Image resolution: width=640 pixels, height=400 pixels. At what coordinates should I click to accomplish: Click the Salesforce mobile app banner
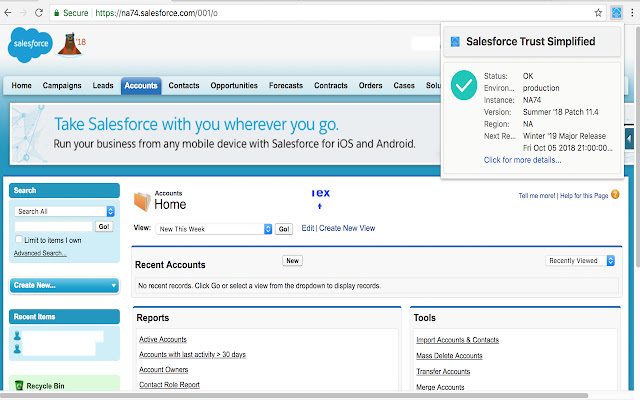pos(224,134)
